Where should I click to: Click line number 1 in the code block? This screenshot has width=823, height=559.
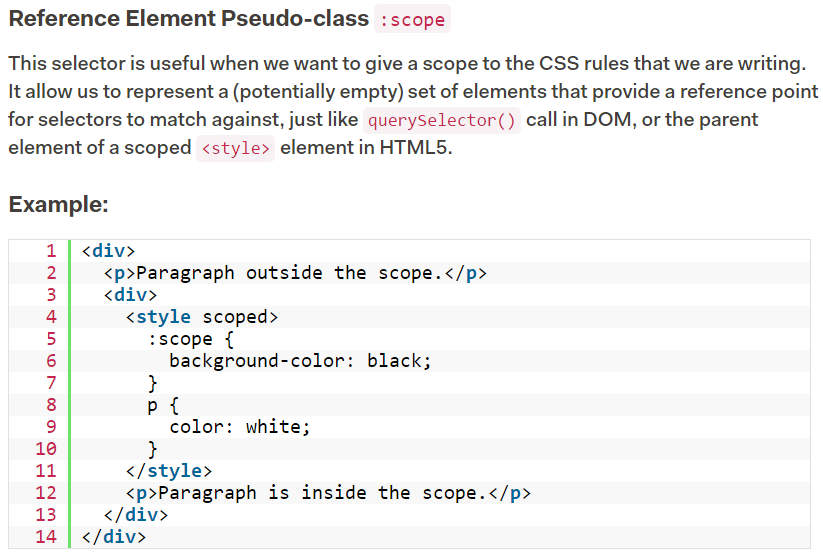[x=51, y=251]
